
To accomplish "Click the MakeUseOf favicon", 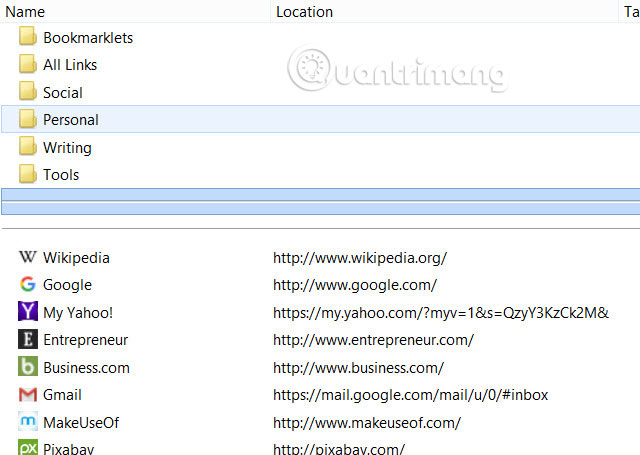I will (28, 422).
